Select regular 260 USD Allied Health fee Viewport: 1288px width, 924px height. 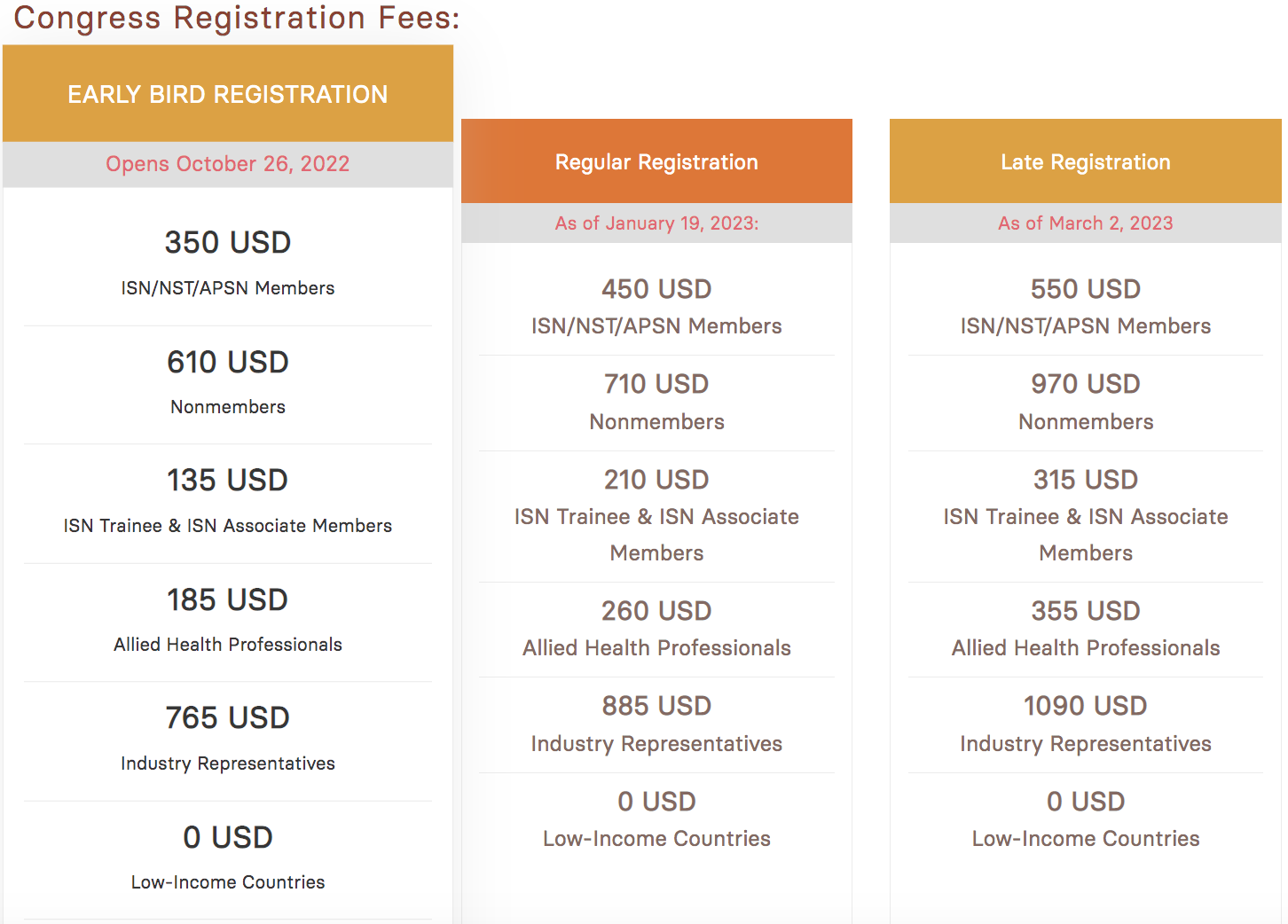656,611
